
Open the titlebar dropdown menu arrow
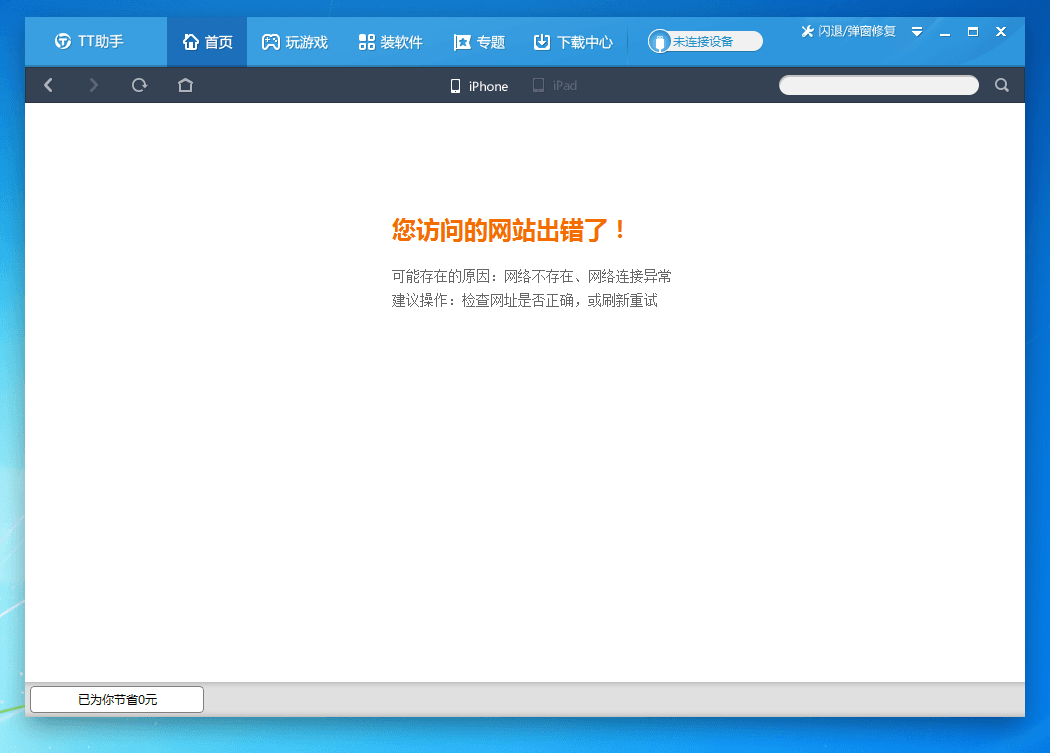tap(917, 31)
